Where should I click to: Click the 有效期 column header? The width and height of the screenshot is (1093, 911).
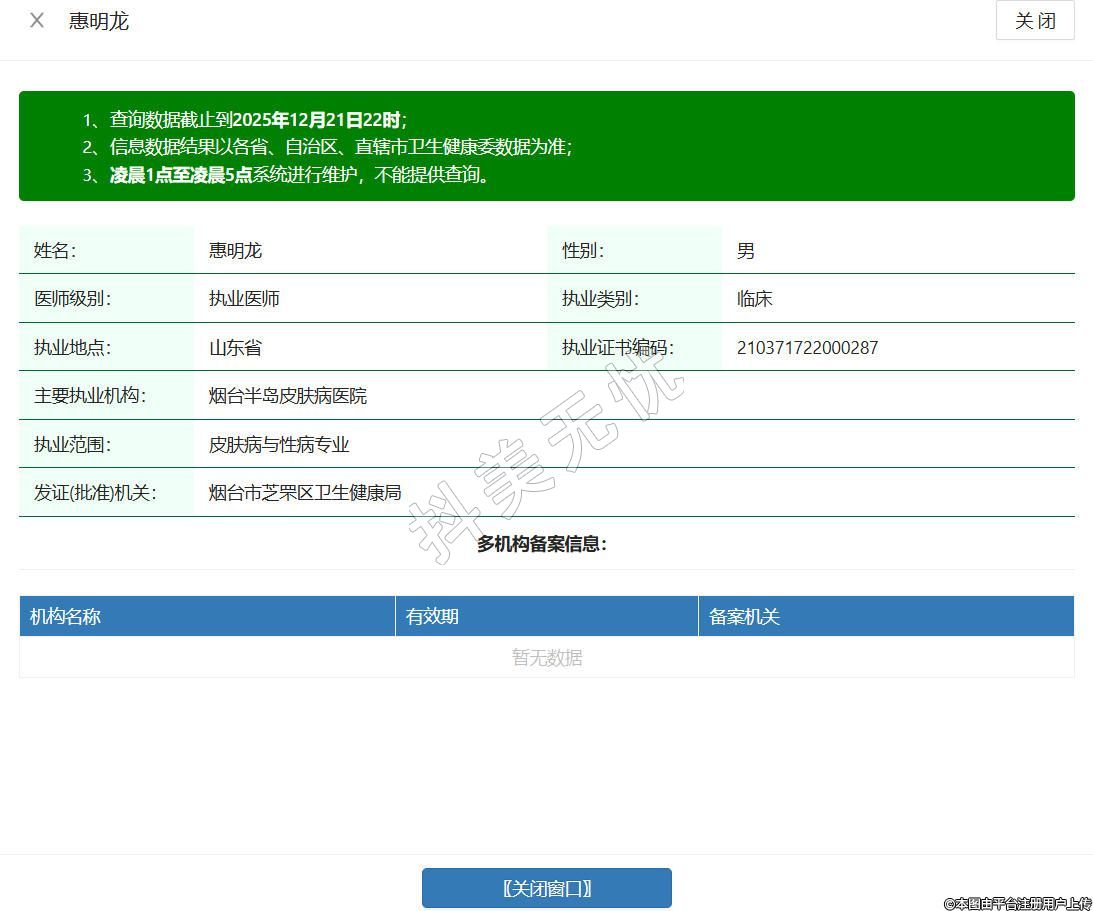(432, 616)
